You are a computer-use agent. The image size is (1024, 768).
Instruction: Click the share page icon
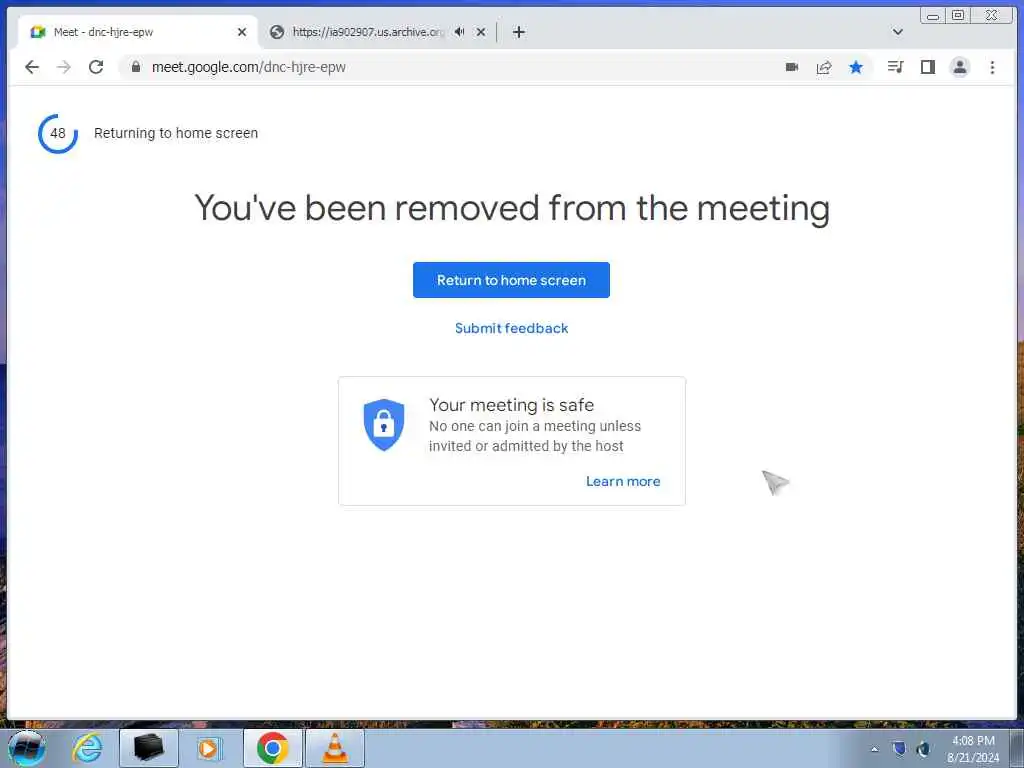coord(824,67)
